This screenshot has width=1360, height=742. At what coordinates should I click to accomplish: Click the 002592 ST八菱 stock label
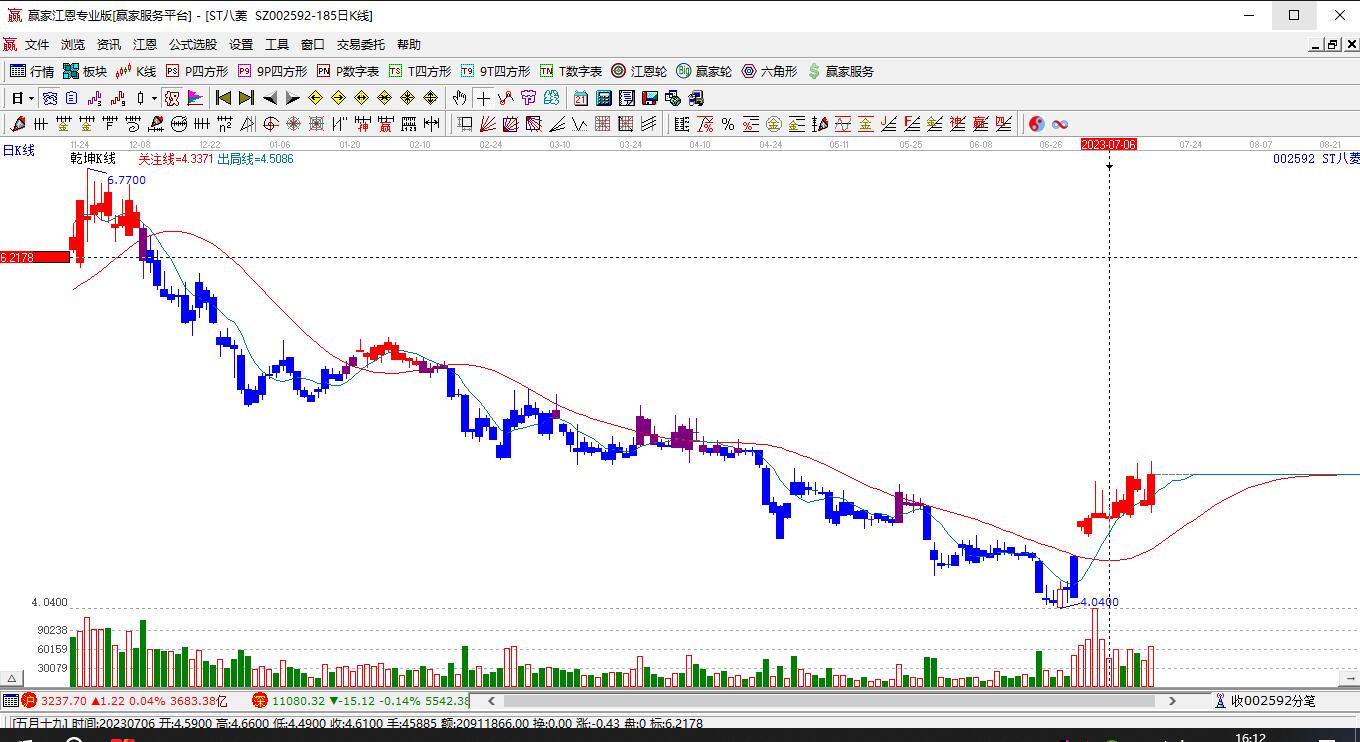click(x=1316, y=158)
